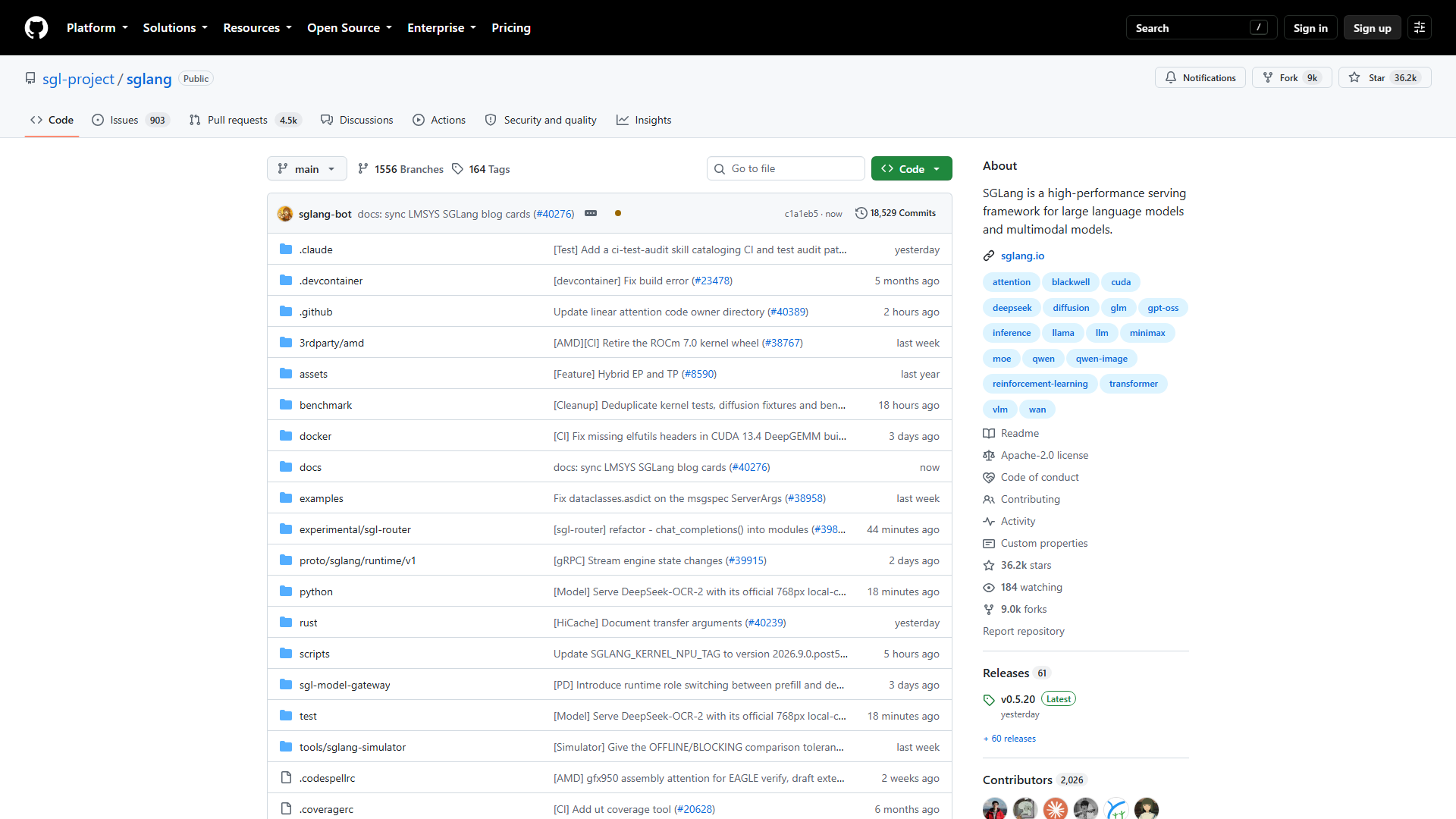Viewport: 1456px width, 819px height.
Task: View 1556 Branches
Action: [400, 169]
